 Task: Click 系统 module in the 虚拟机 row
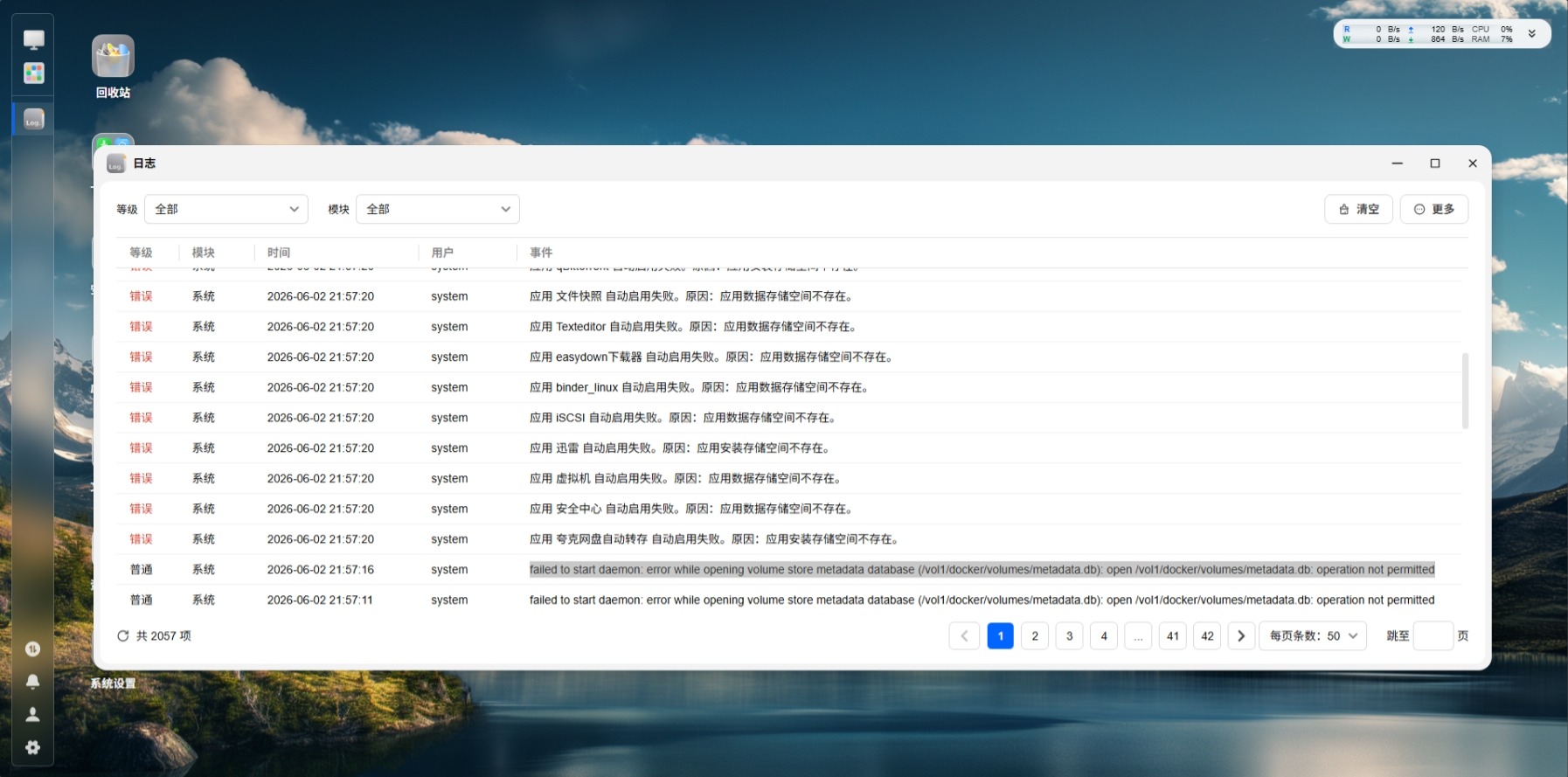(x=204, y=479)
